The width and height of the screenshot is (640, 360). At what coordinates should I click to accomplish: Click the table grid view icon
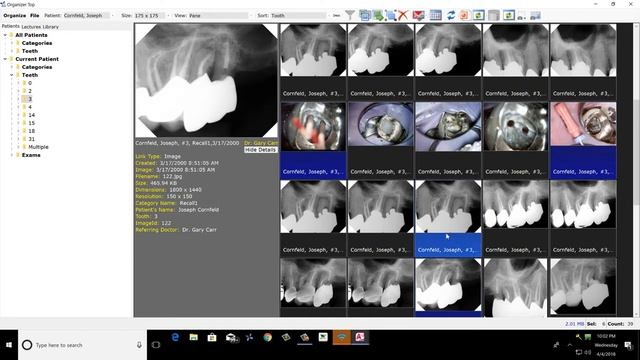coord(436,16)
